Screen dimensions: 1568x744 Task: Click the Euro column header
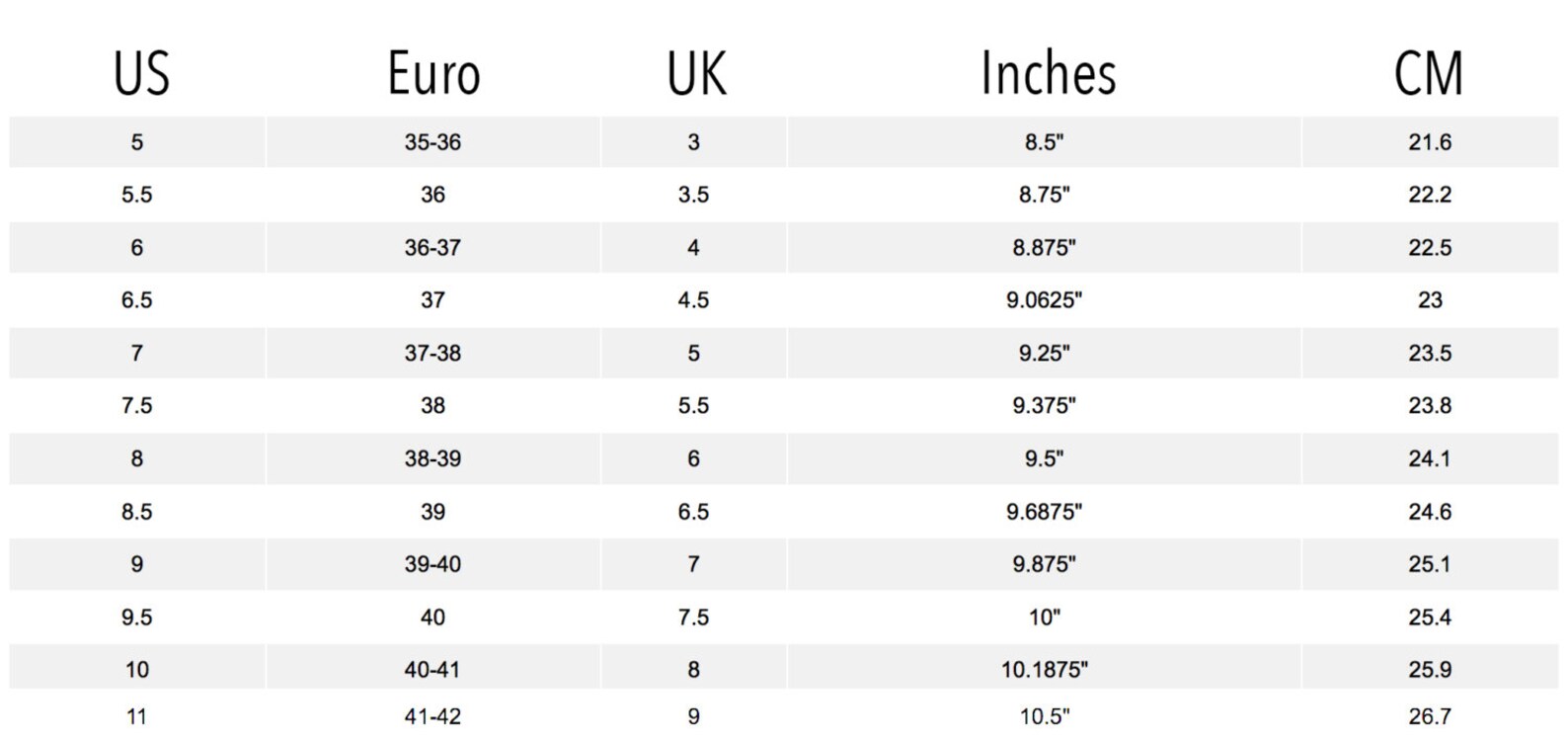click(x=433, y=73)
